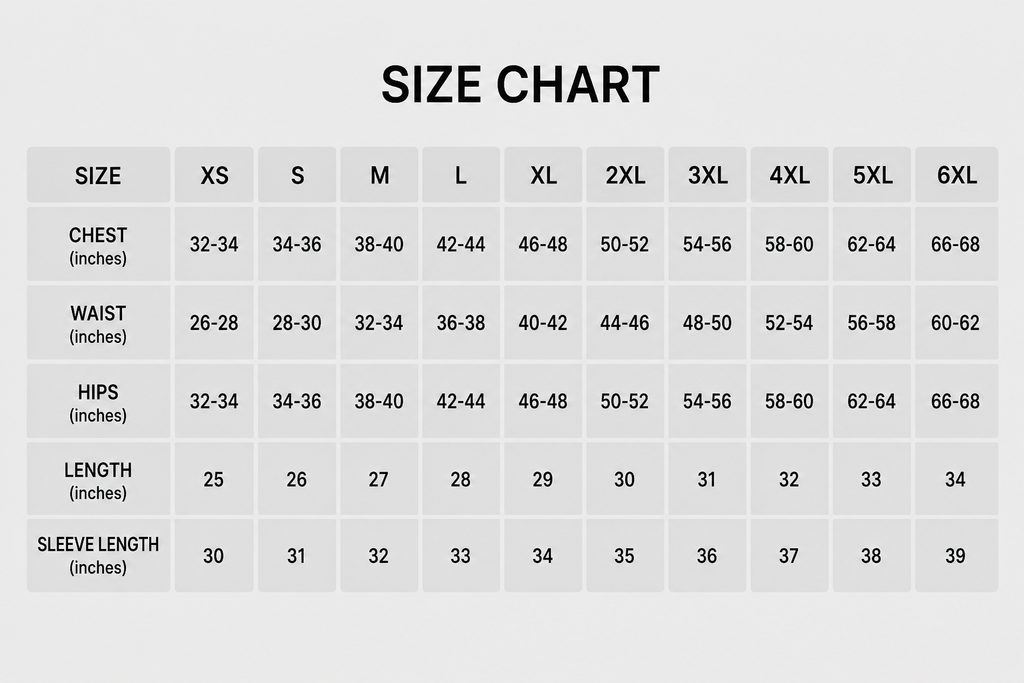This screenshot has height=683, width=1024.
Task: Select the hips 62-64 cell for 5XL
Action: click(x=871, y=401)
